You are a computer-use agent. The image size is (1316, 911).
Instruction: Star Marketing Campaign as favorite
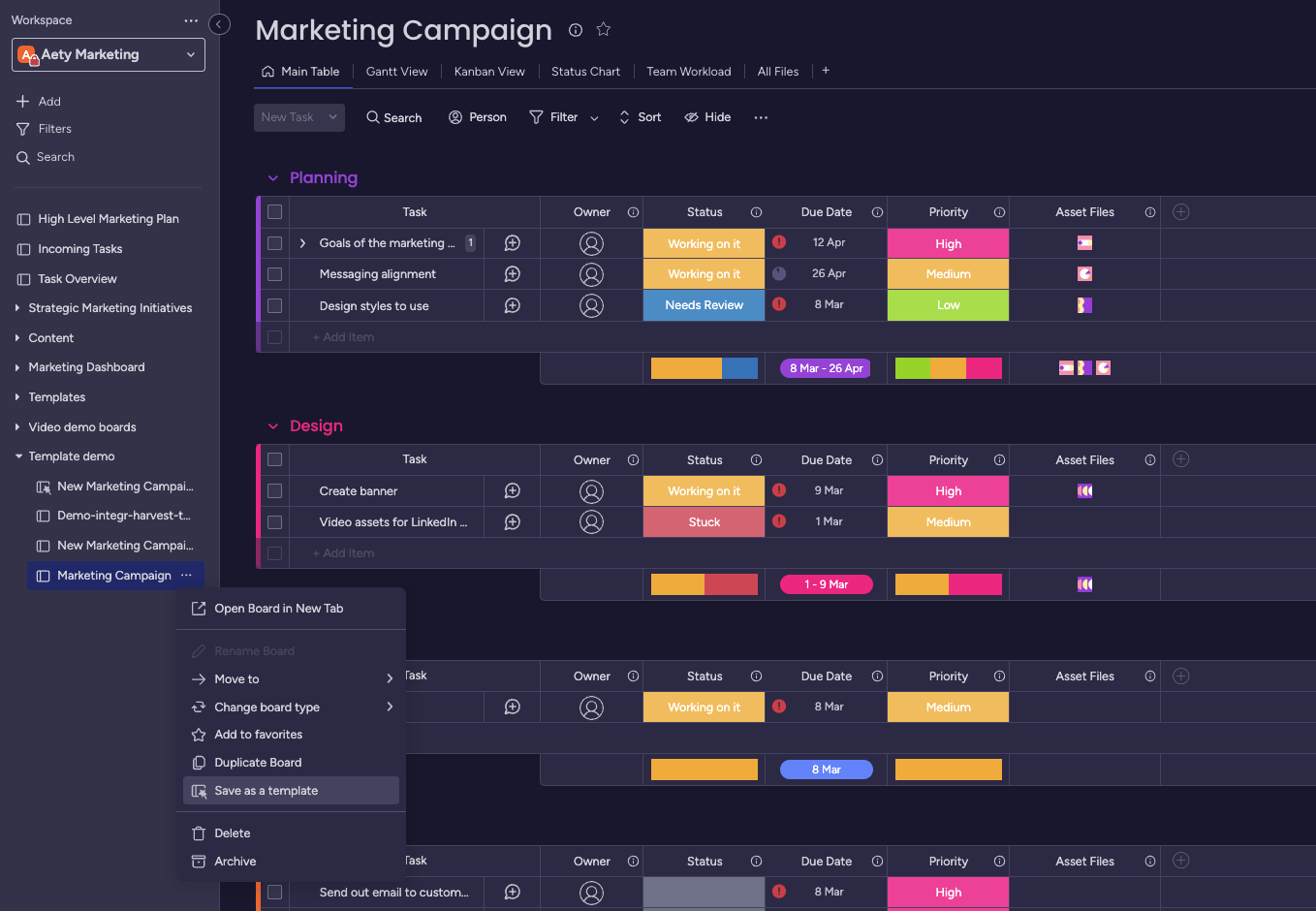(603, 29)
